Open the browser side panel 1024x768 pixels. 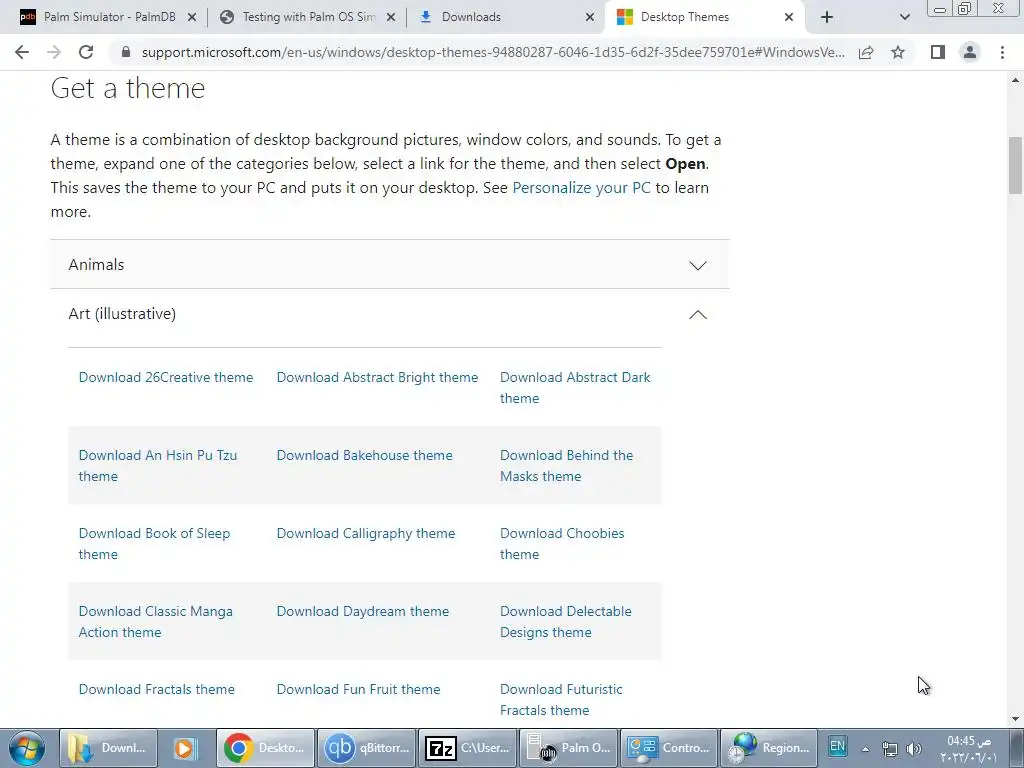[x=938, y=52]
